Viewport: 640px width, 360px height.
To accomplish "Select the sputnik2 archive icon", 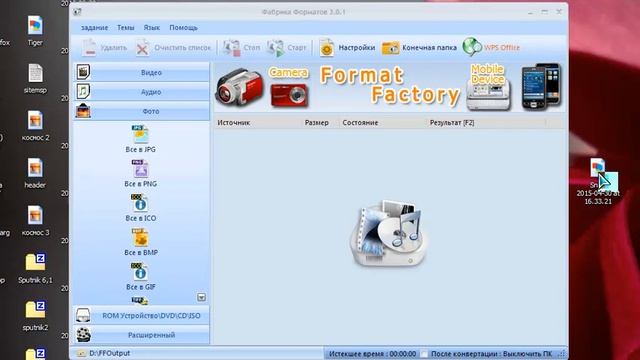I will (x=35, y=316).
